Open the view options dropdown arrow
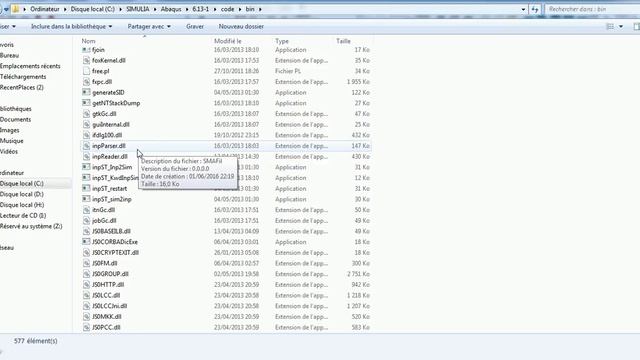This screenshot has height=360, width=640. (x=621, y=27)
